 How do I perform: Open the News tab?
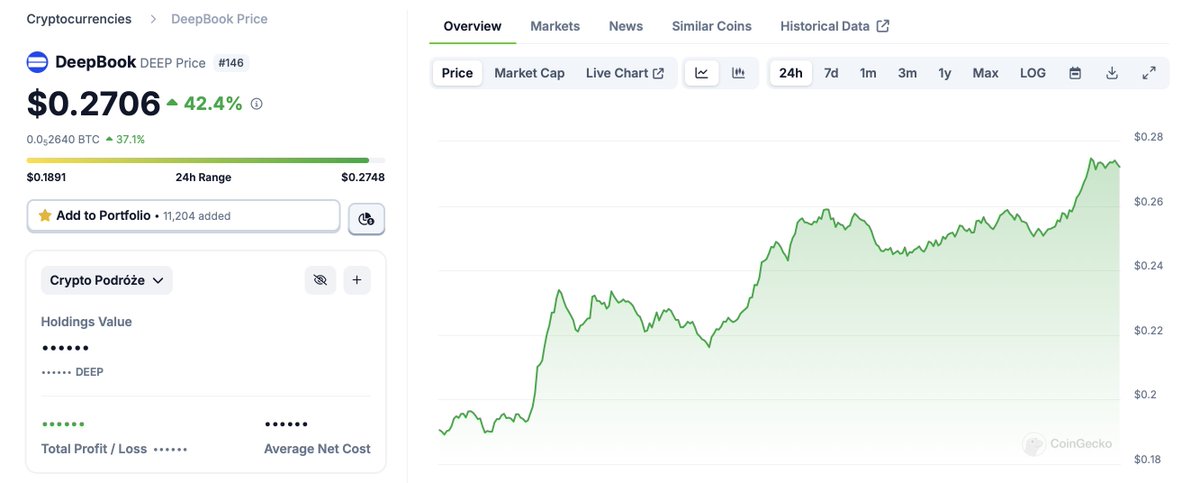(x=626, y=26)
